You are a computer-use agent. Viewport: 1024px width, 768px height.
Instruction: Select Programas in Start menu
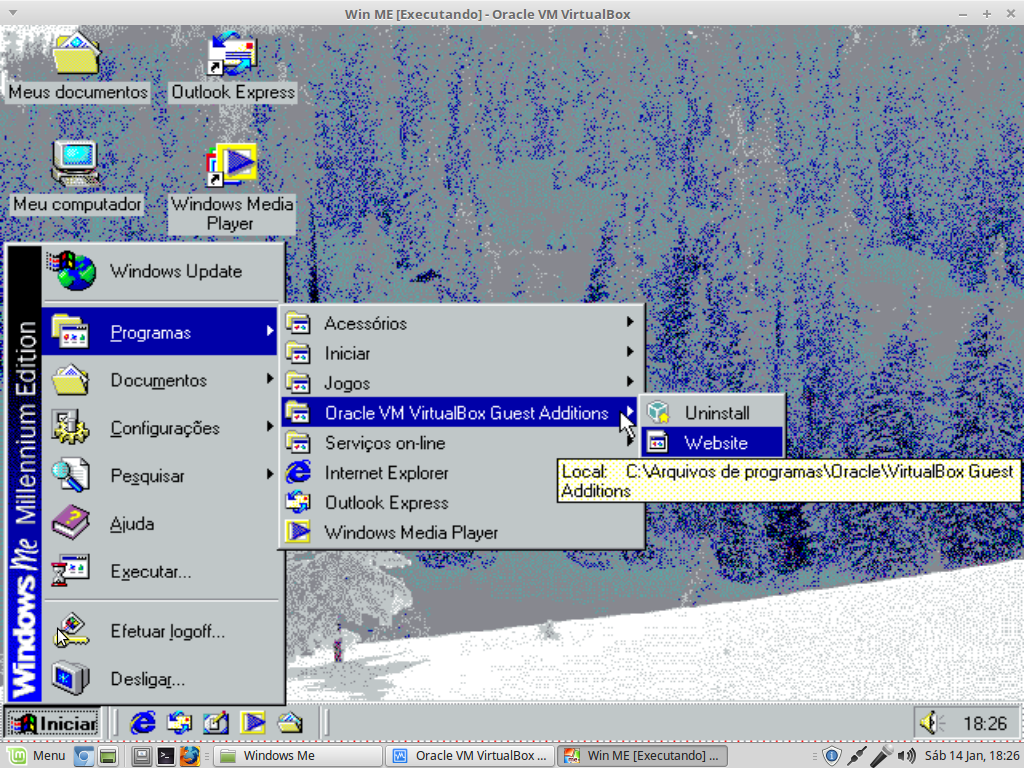click(160, 332)
